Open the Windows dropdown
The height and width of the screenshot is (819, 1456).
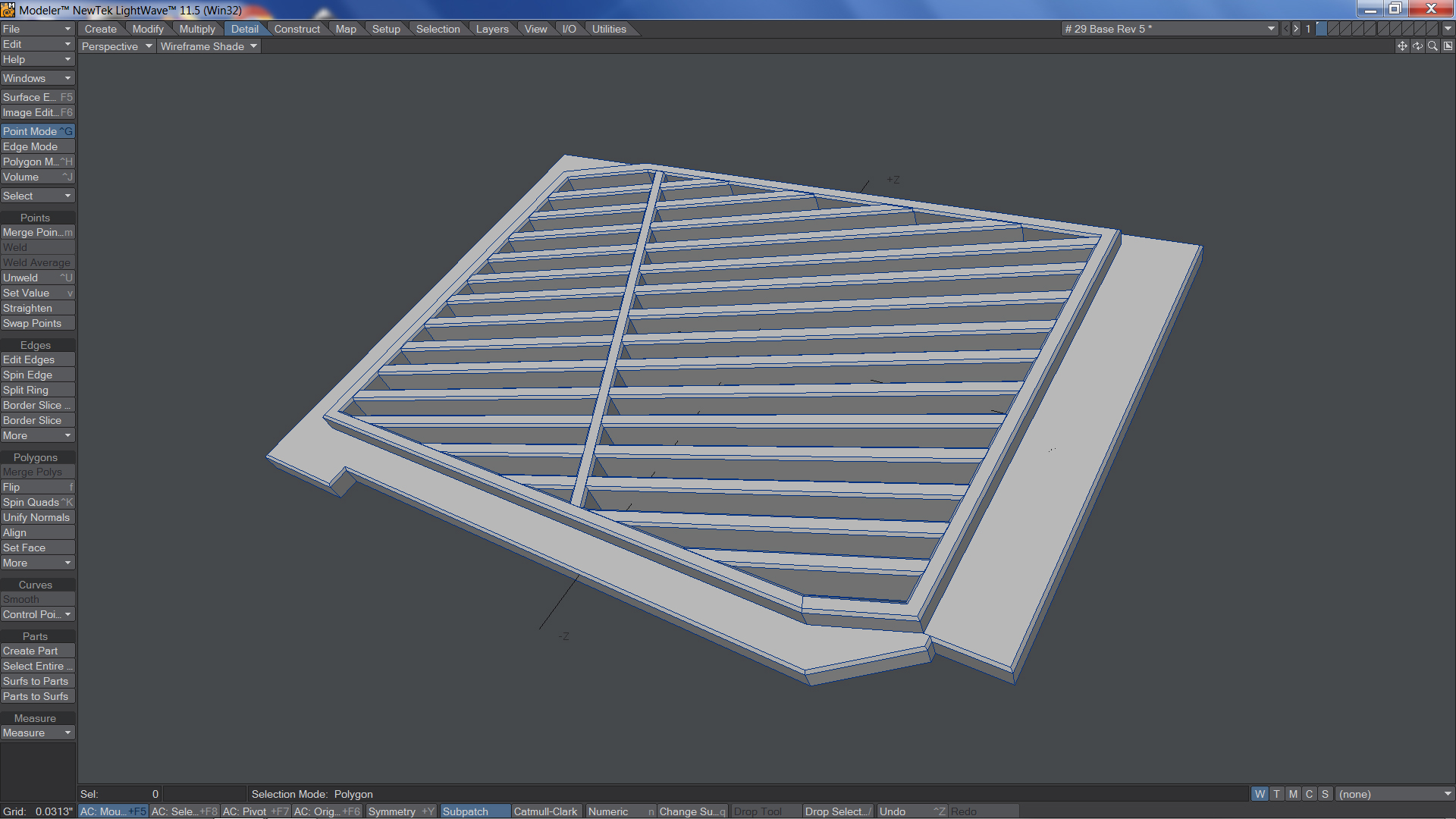pos(37,78)
